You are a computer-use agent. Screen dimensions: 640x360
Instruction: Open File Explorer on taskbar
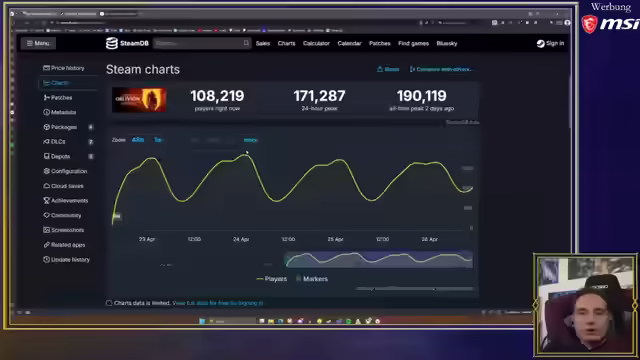(x=271, y=321)
